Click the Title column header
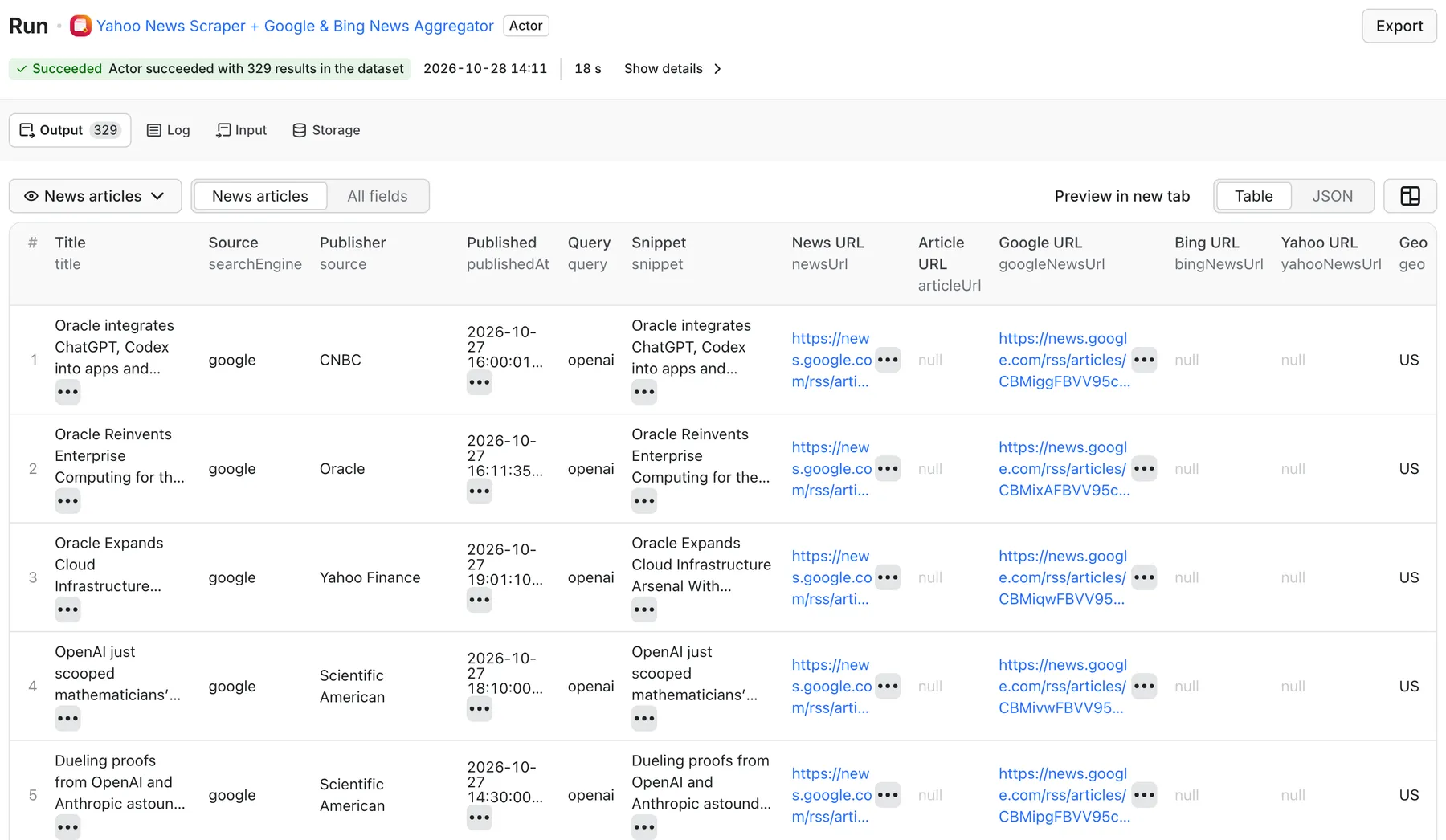This screenshot has width=1446, height=840. click(70, 243)
